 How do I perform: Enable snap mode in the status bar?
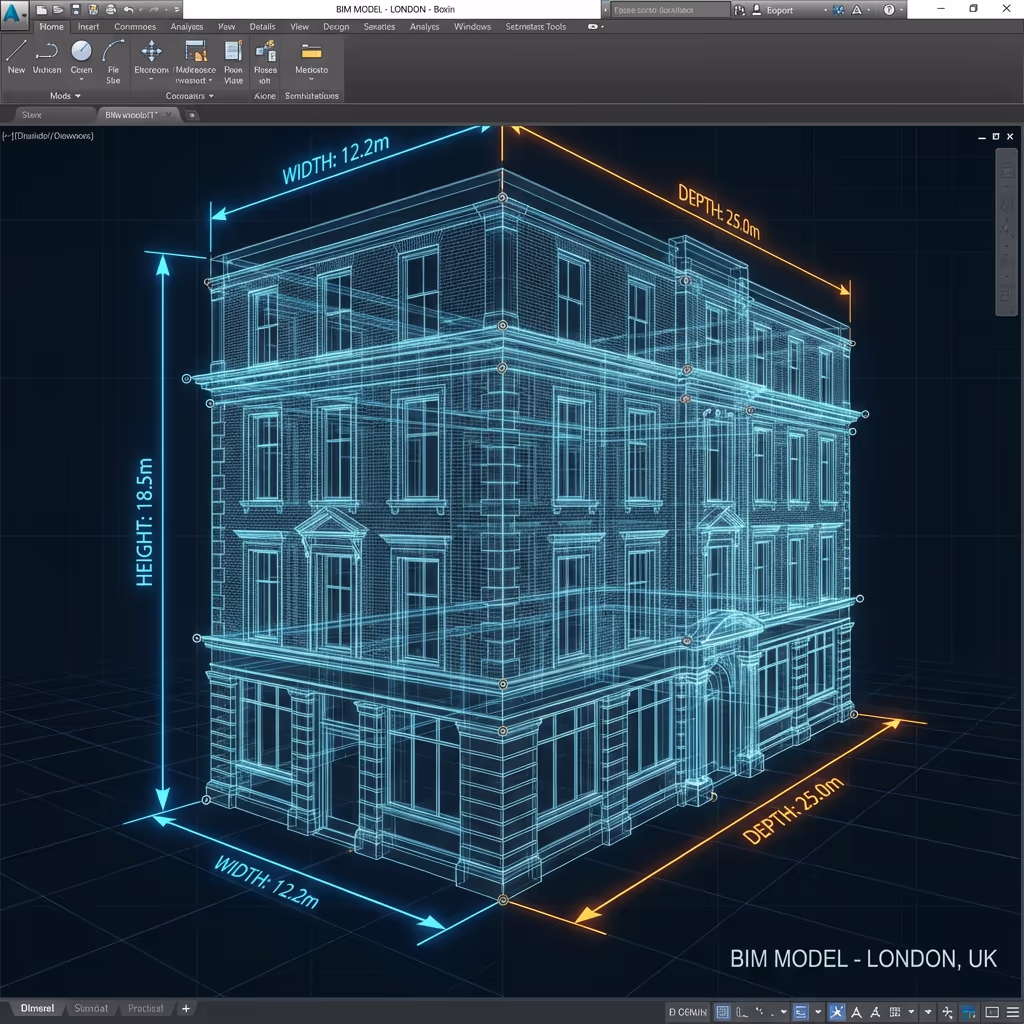744,1009
